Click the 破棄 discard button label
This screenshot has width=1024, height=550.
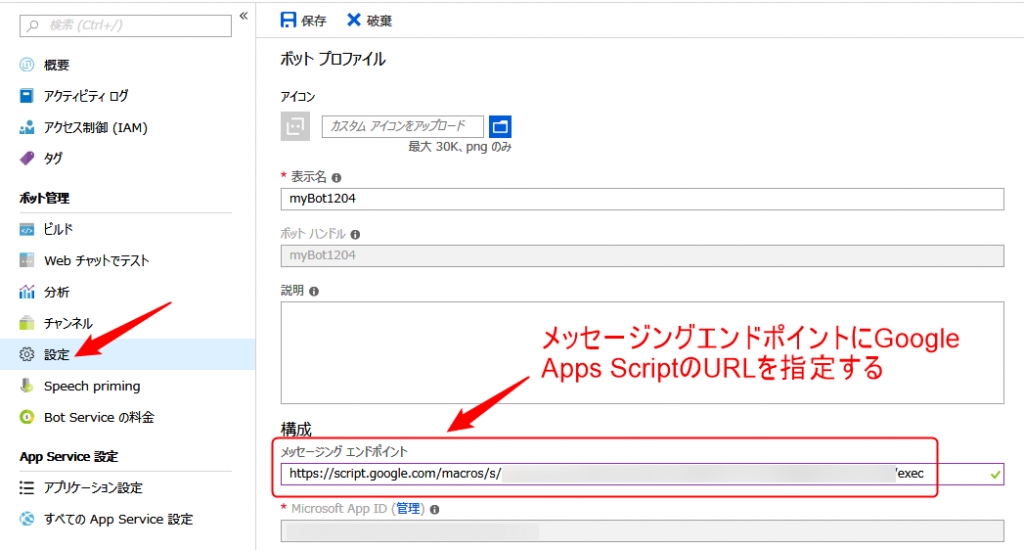pyautogui.click(x=379, y=21)
